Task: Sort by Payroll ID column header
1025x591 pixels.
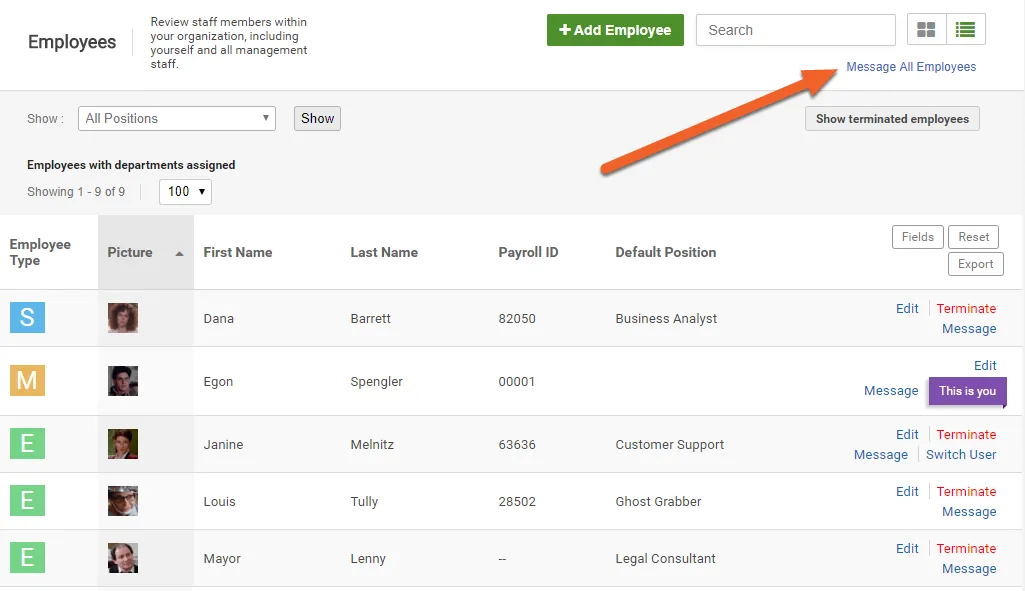Action: click(x=528, y=252)
